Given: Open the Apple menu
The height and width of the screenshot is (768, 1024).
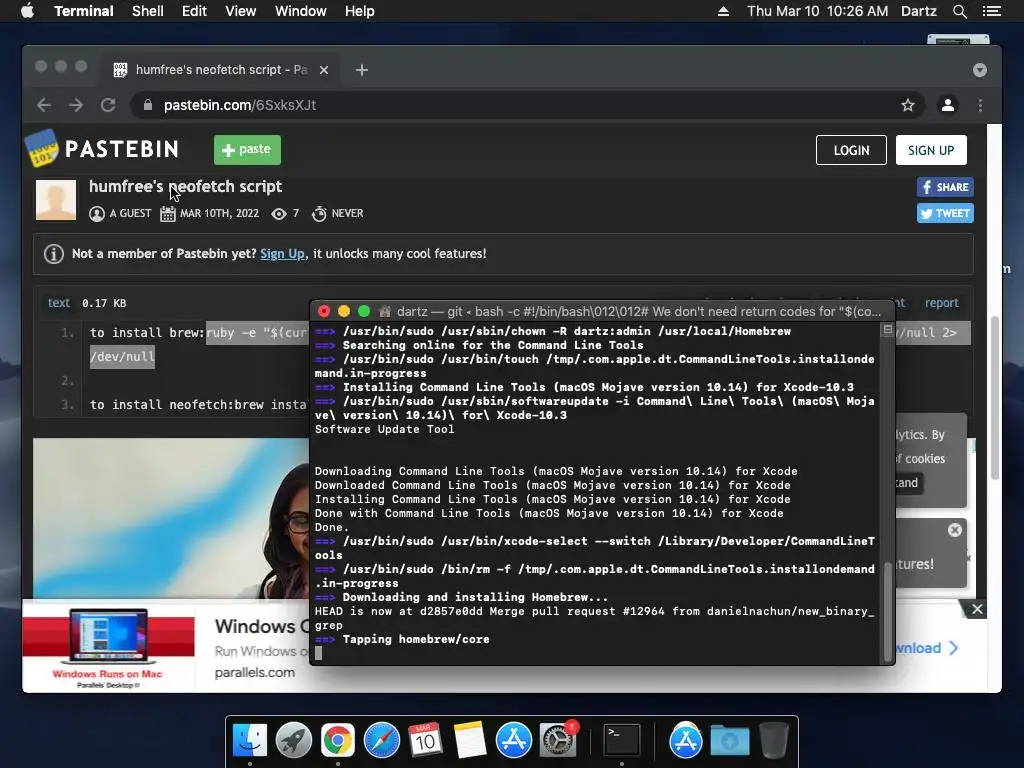Looking at the screenshot, I should (27, 11).
